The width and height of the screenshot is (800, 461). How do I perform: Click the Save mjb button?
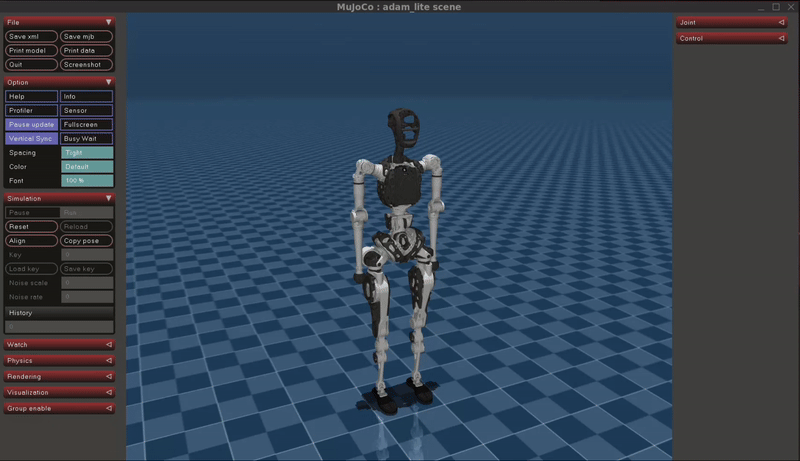click(86, 36)
